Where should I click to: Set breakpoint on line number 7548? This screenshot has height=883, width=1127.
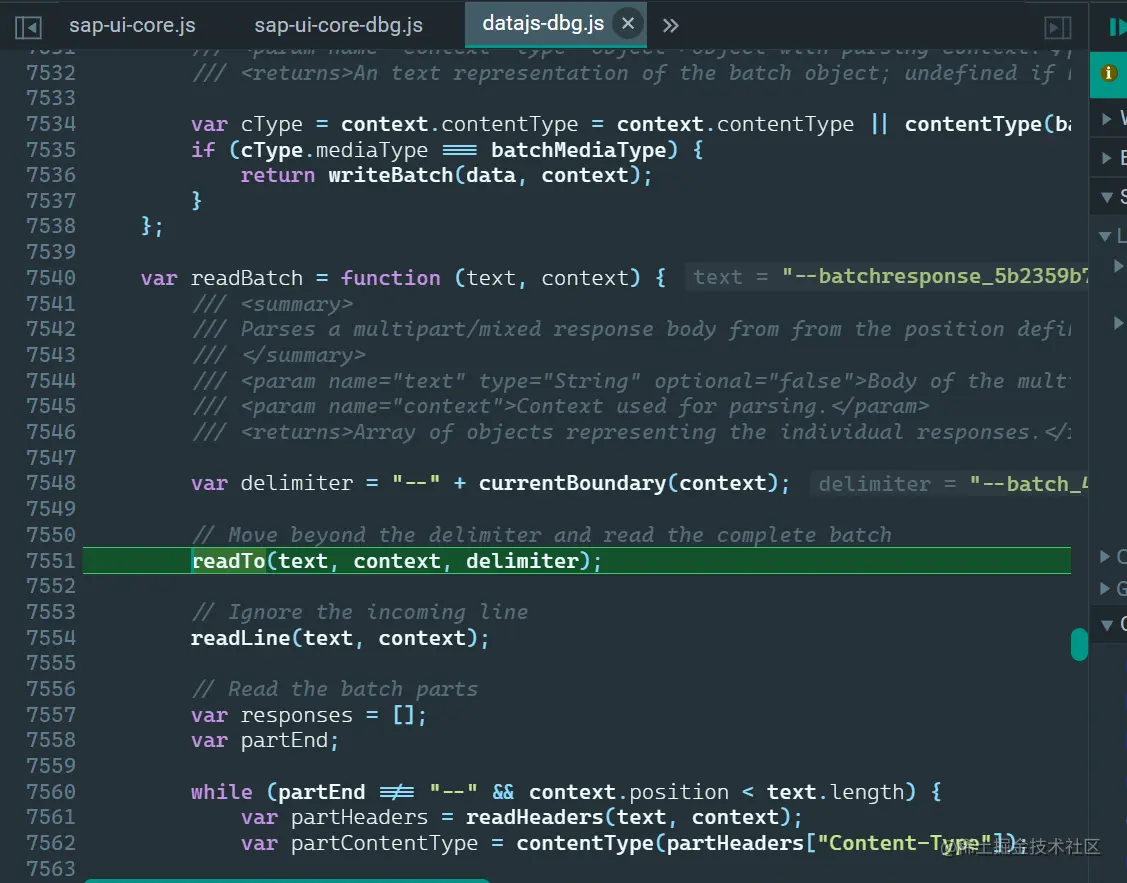point(51,483)
